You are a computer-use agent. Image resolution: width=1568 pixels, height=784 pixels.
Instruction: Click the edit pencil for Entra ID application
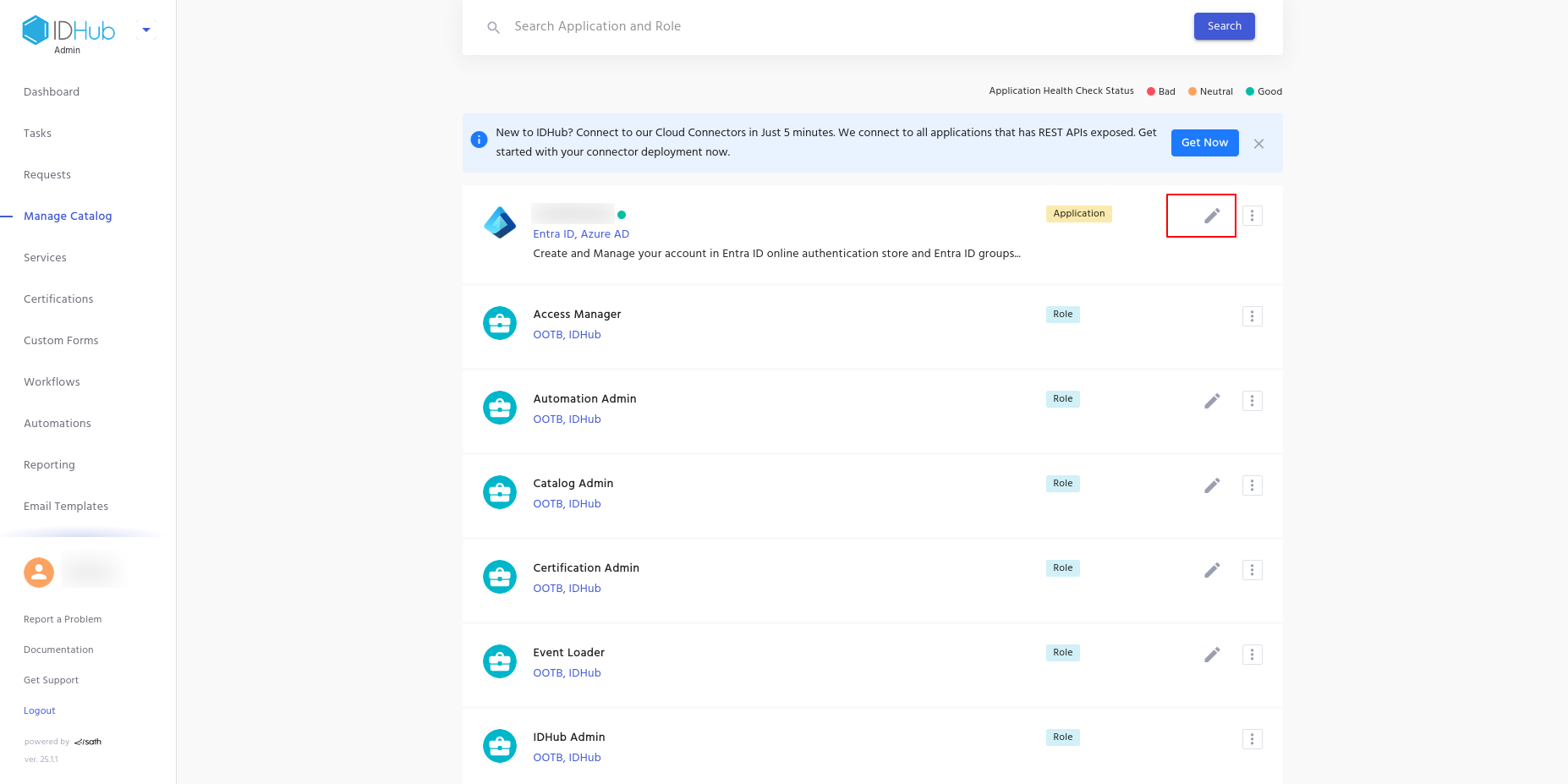1211,217
